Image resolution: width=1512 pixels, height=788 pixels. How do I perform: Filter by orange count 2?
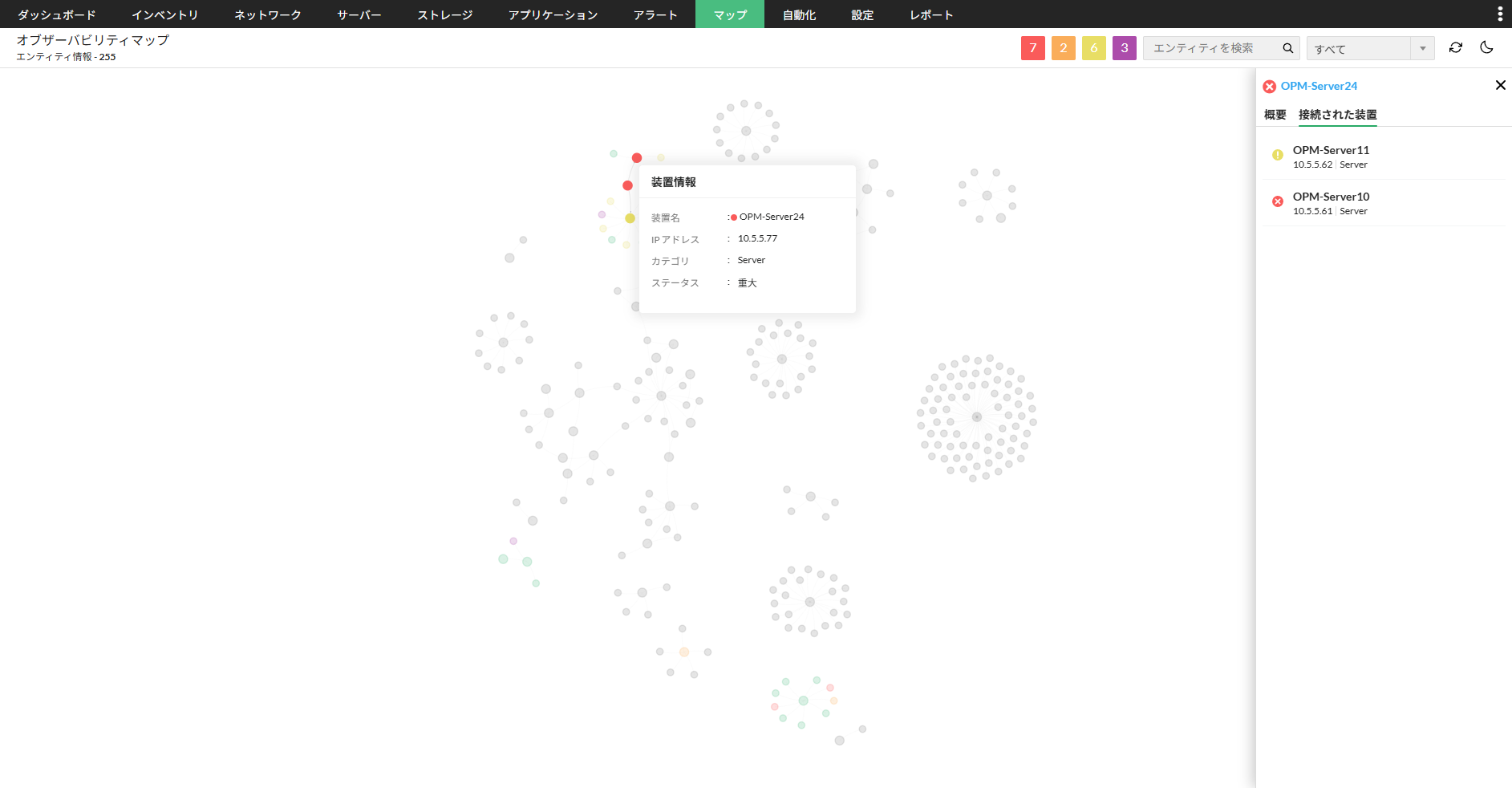tap(1064, 48)
